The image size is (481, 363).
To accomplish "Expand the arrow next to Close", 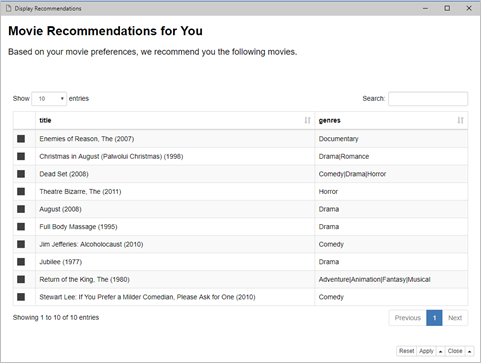I will pos(469,351).
